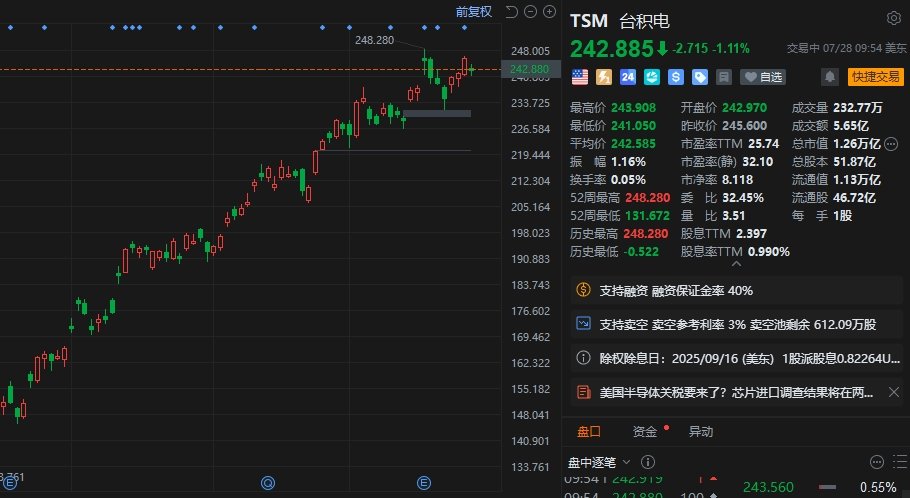This screenshot has width=910, height=498.
Task: Click the 支持卖空 short selling icon
Action: (583, 324)
